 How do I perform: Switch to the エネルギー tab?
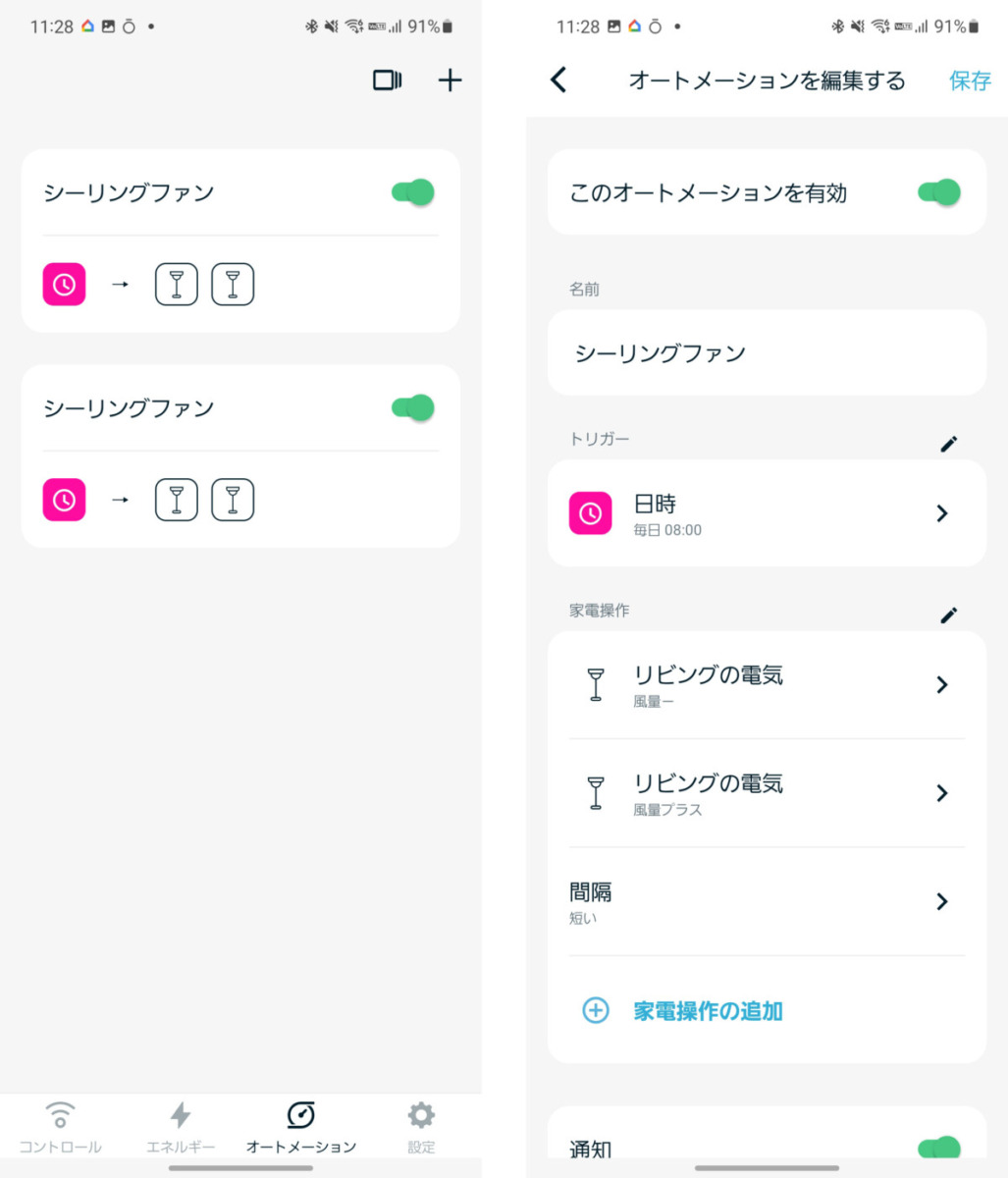[181, 1127]
